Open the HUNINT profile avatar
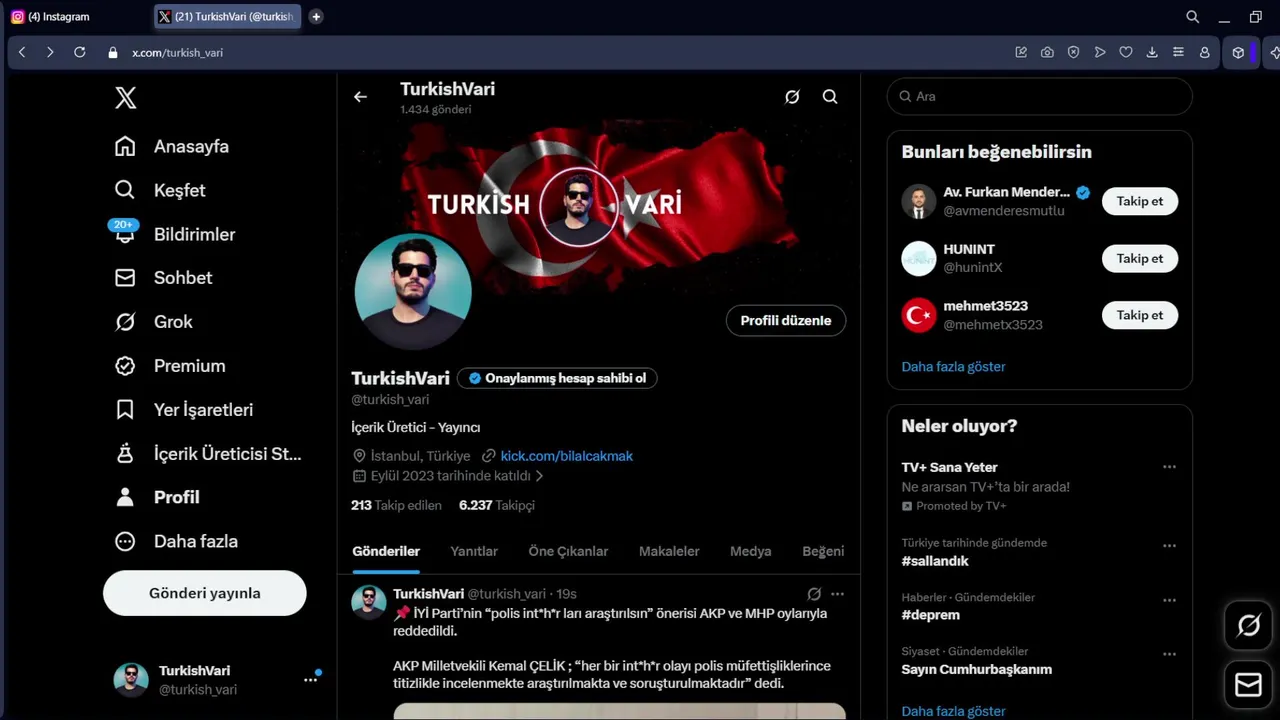Screen dimensions: 1280x720 (x=919, y=258)
